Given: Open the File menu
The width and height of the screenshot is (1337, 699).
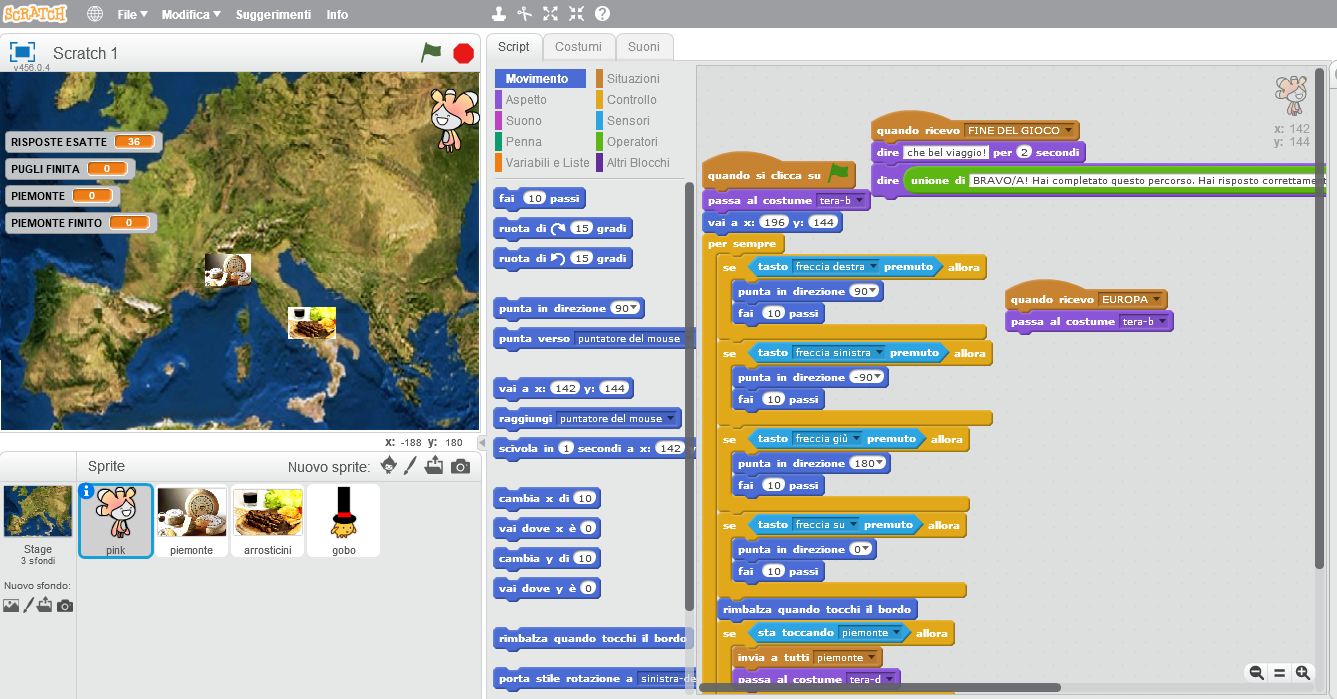Looking at the screenshot, I should point(132,15).
